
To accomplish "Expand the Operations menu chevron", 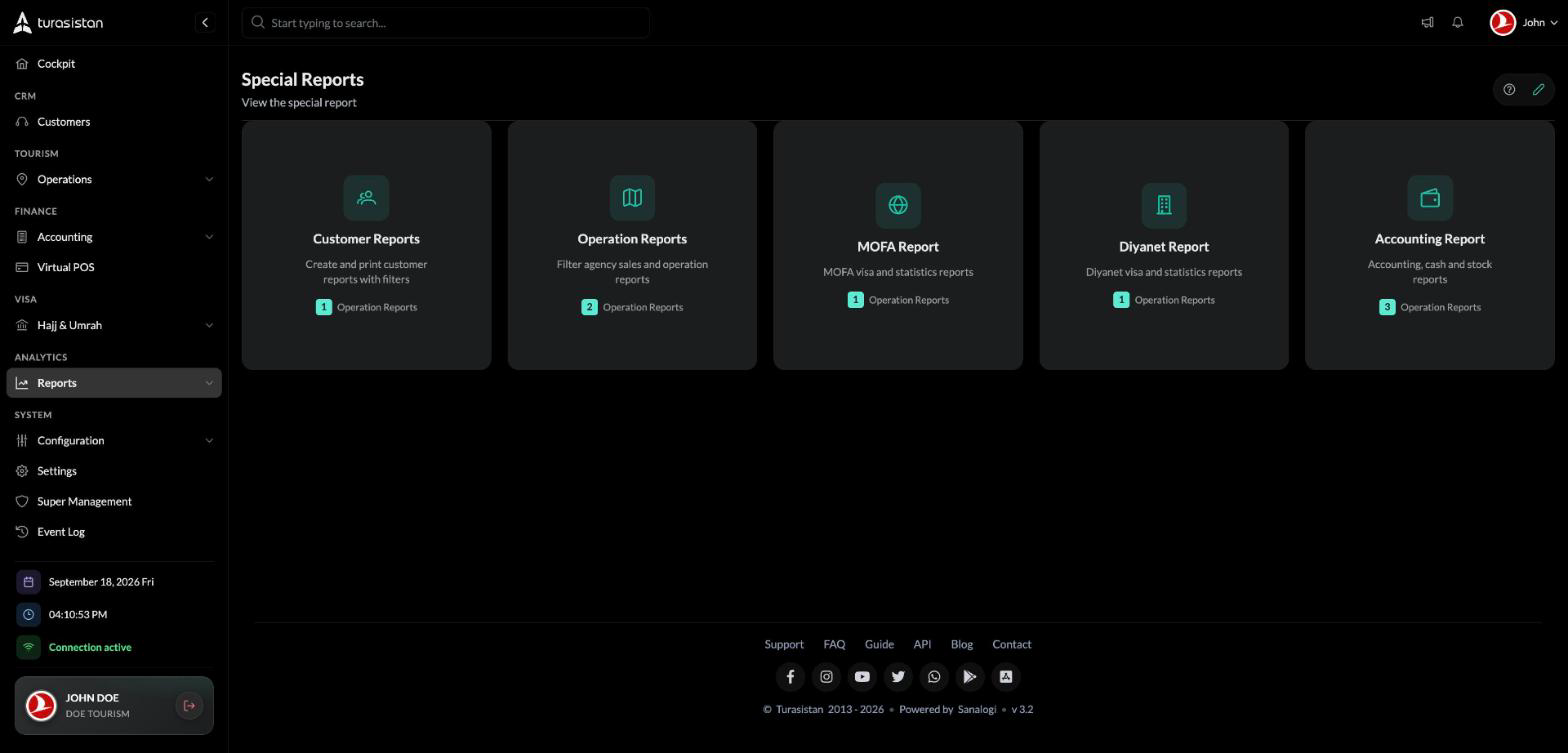I will [x=209, y=180].
